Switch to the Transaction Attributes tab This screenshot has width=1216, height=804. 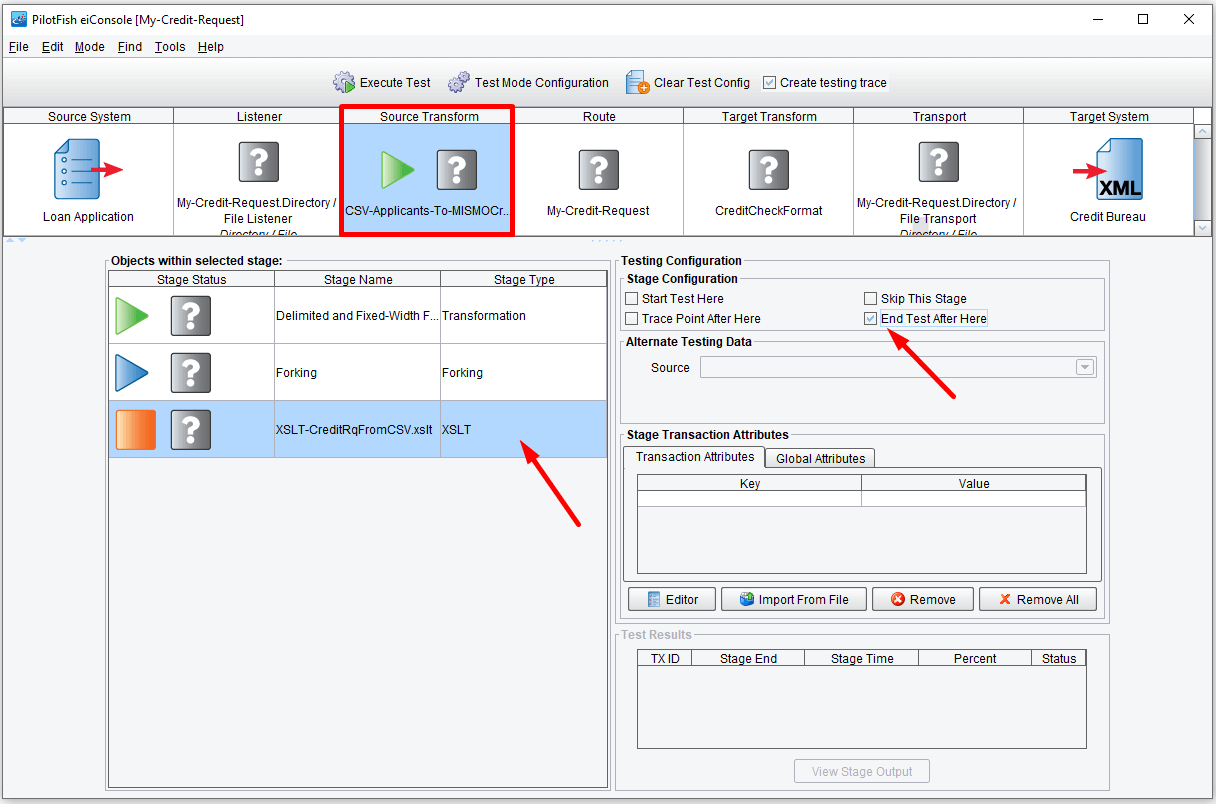pyautogui.click(x=695, y=457)
